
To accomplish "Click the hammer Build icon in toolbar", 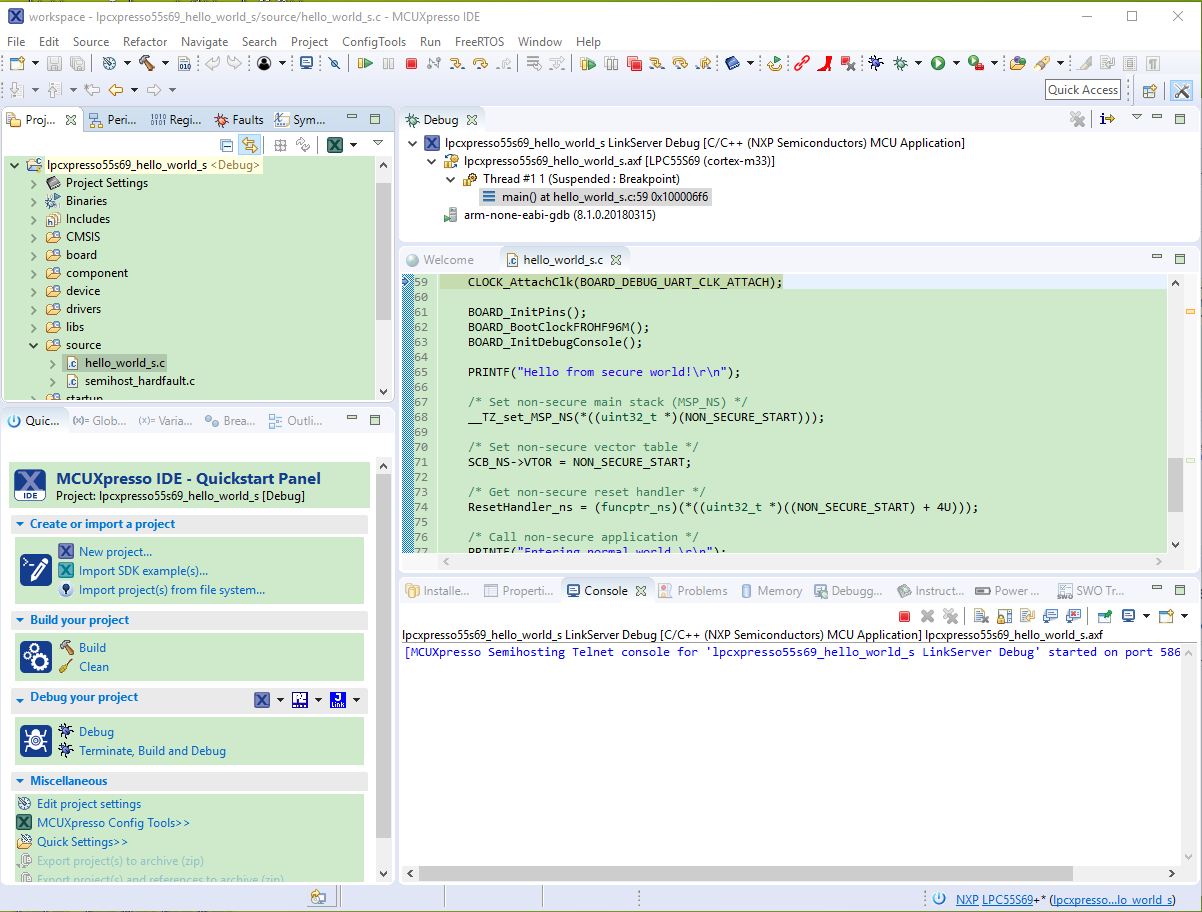I will [147, 63].
